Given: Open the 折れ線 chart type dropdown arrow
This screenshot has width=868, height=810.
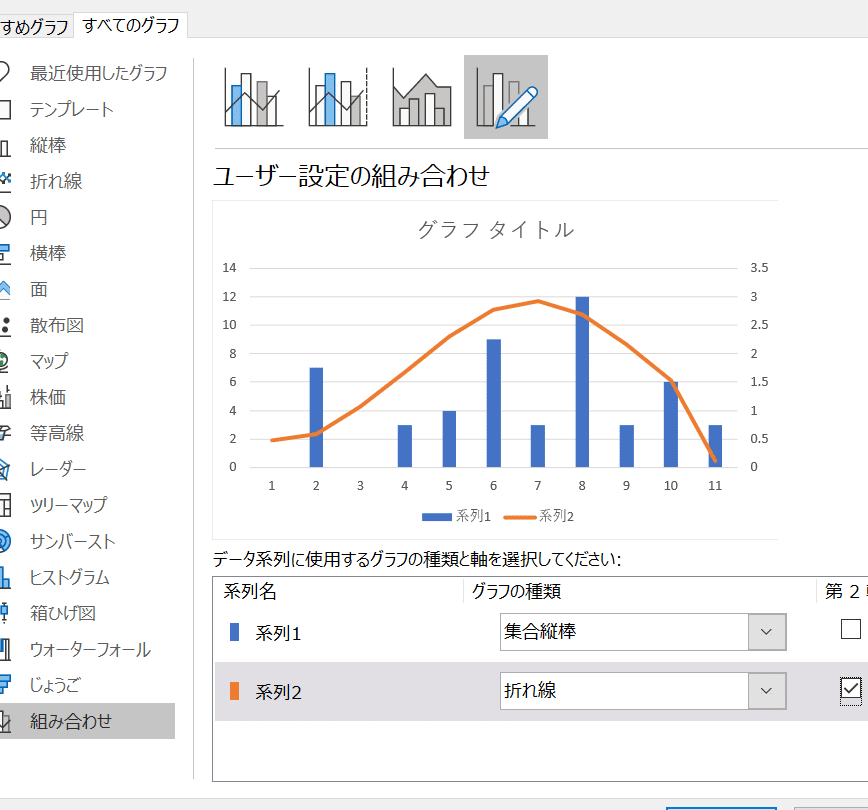Looking at the screenshot, I should point(766,691).
